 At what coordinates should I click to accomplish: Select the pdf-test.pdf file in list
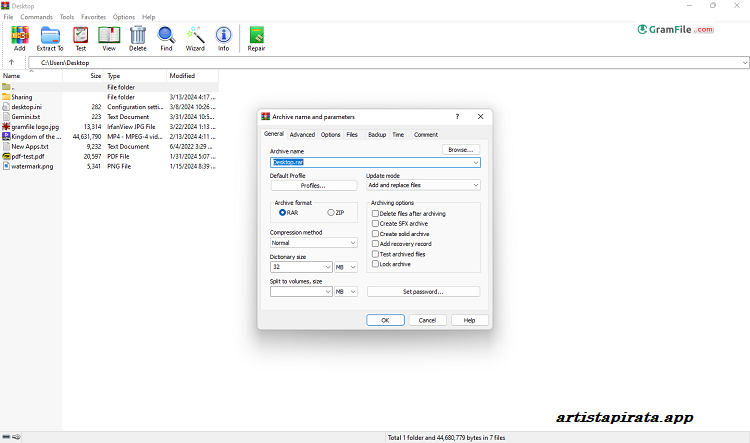(x=27, y=156)
